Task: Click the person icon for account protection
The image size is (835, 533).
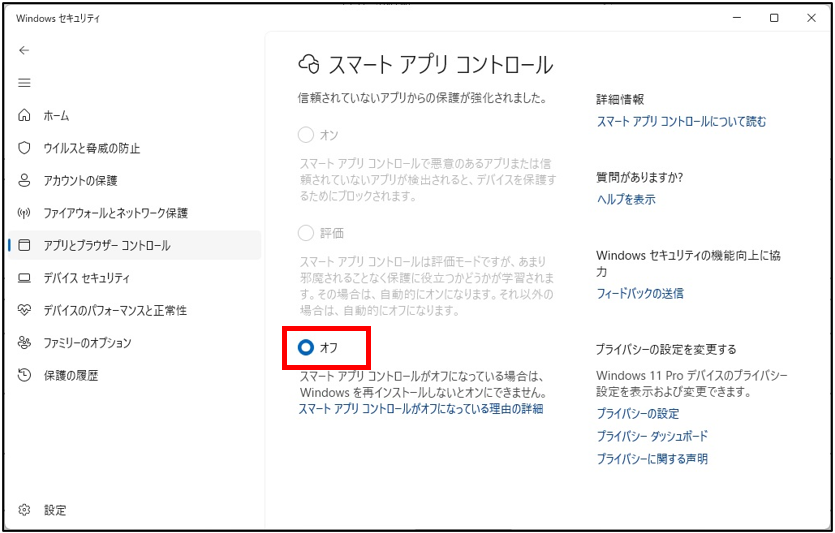Action: tap(24, 181)
